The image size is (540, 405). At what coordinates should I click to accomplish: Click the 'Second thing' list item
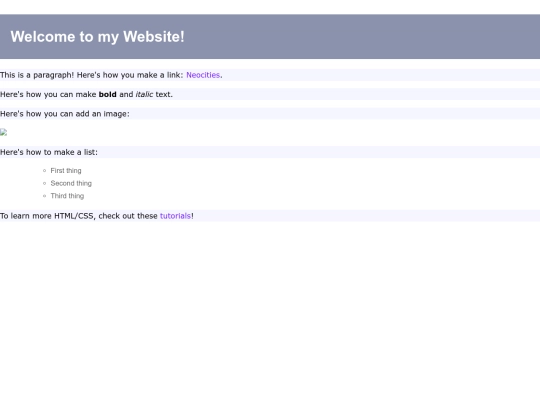click(71, 183)
